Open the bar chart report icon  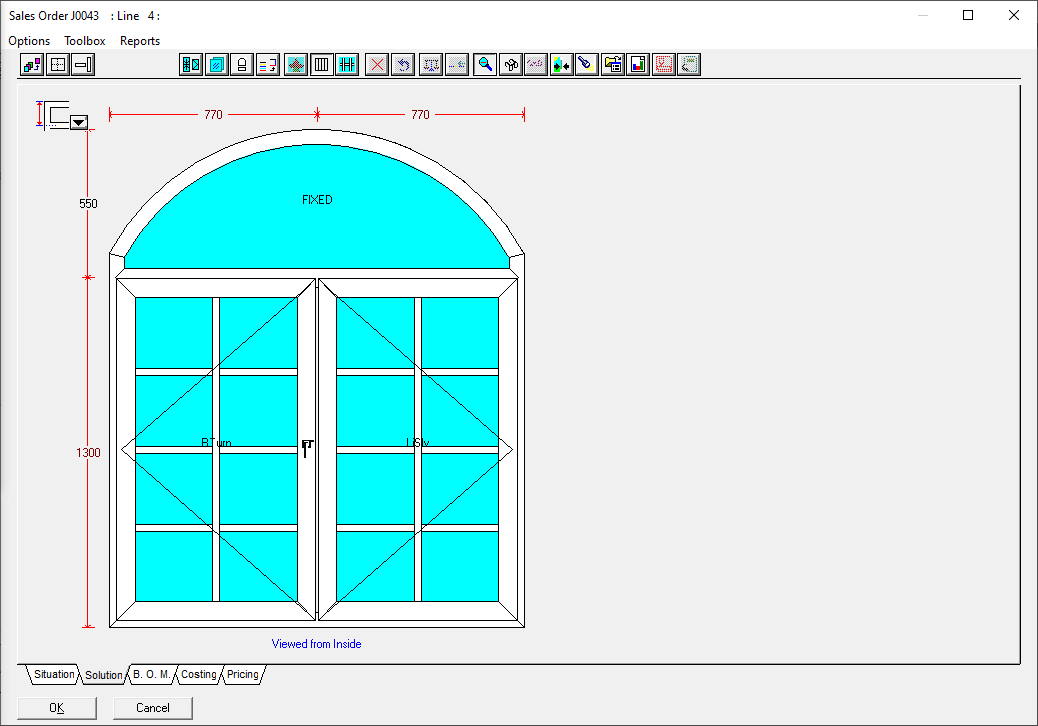638,65
